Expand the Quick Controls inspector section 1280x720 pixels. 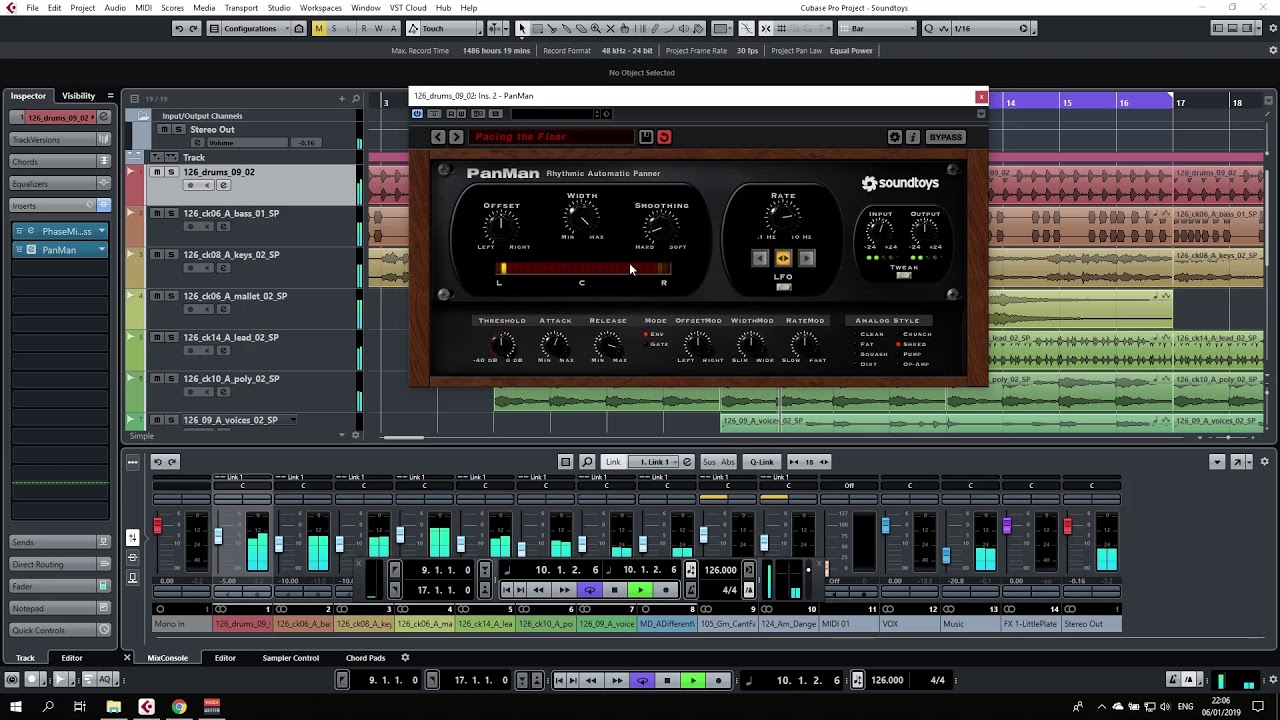pyautogui.click(x=60, y=630)
